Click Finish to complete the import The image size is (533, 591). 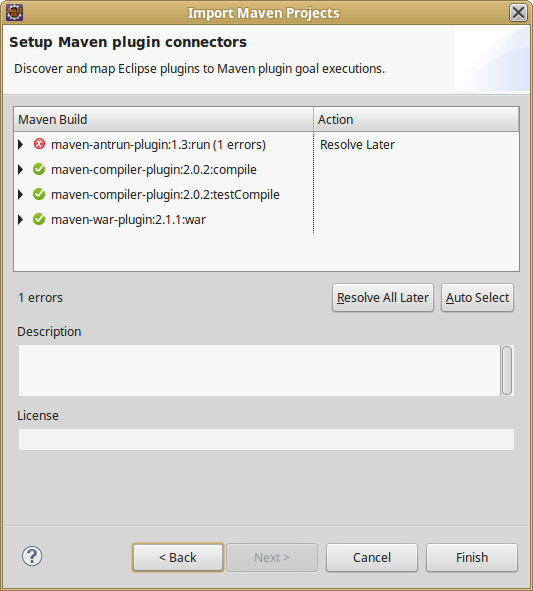click(x=472, y=557)
